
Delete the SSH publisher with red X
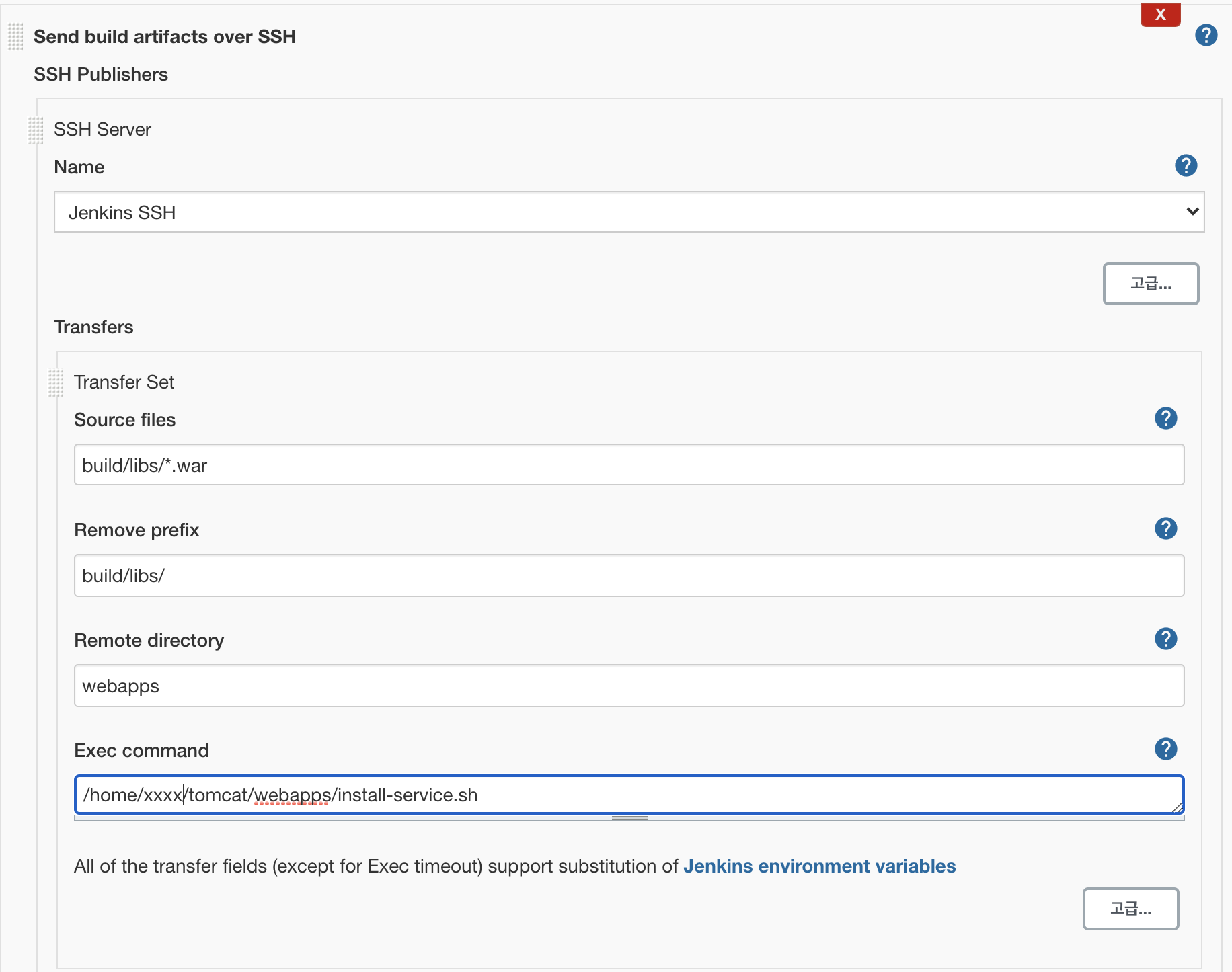(x=1160, y=15)
